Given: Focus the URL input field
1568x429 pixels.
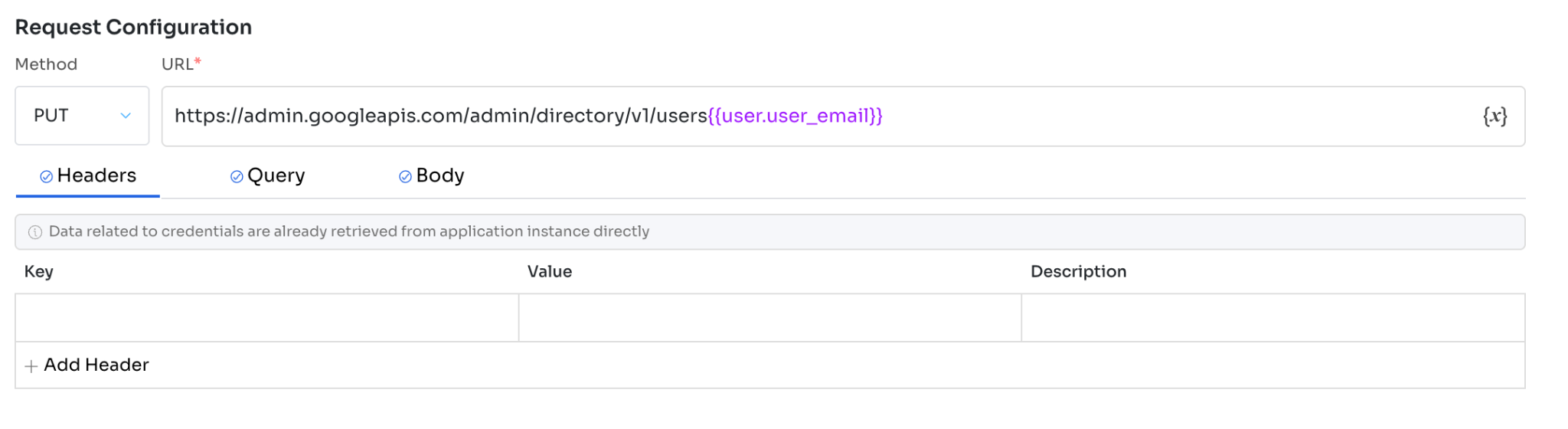Looking at the screenshot, I should pyautogui.click(x=1148, y=116).
